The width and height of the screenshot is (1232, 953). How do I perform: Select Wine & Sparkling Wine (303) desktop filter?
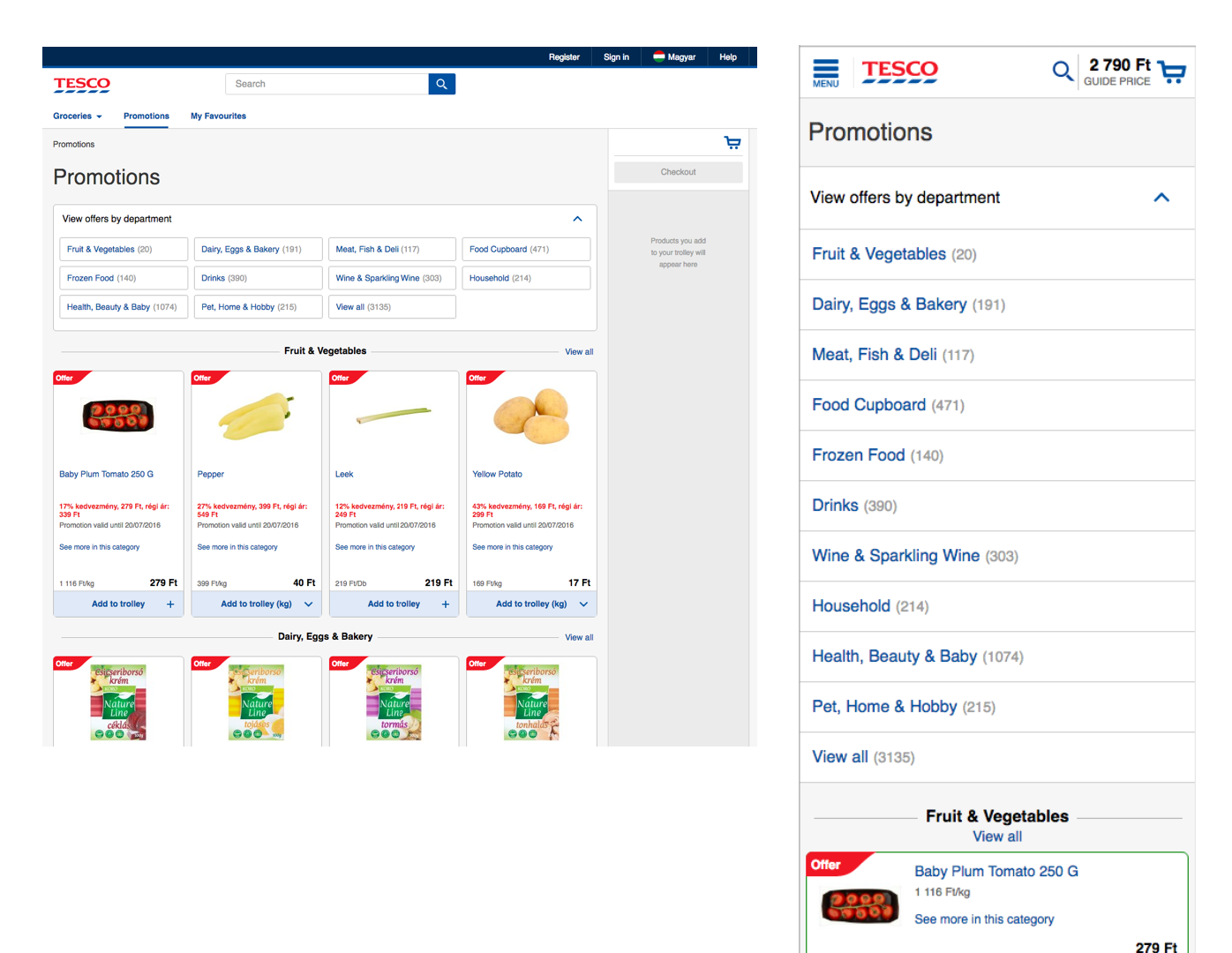click(x=392, y=278)
